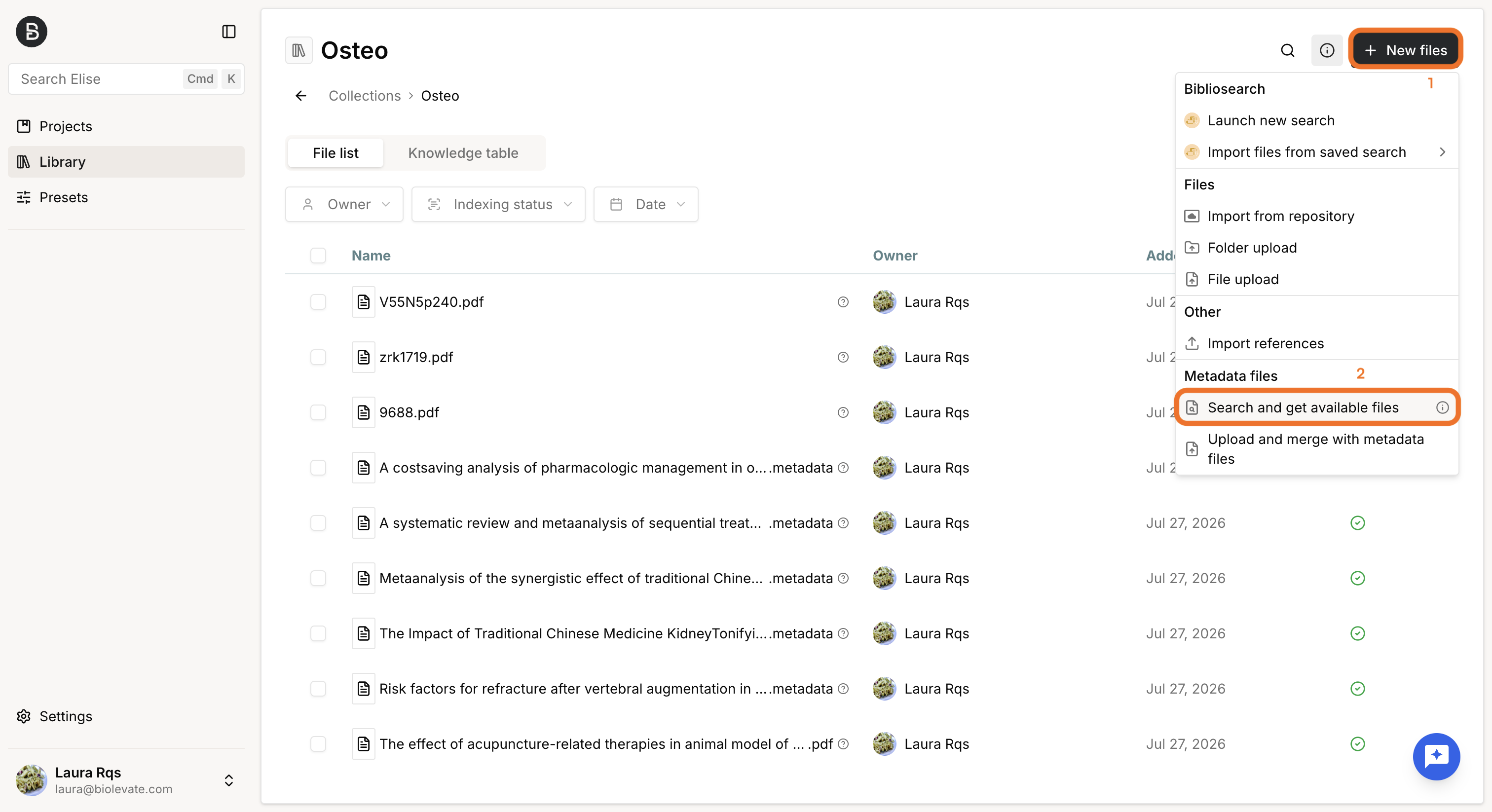This screenshot has width=1492, height=812.
Task: Click info icon next to V55N5p240.pdf
Action: tap(843, 302)
